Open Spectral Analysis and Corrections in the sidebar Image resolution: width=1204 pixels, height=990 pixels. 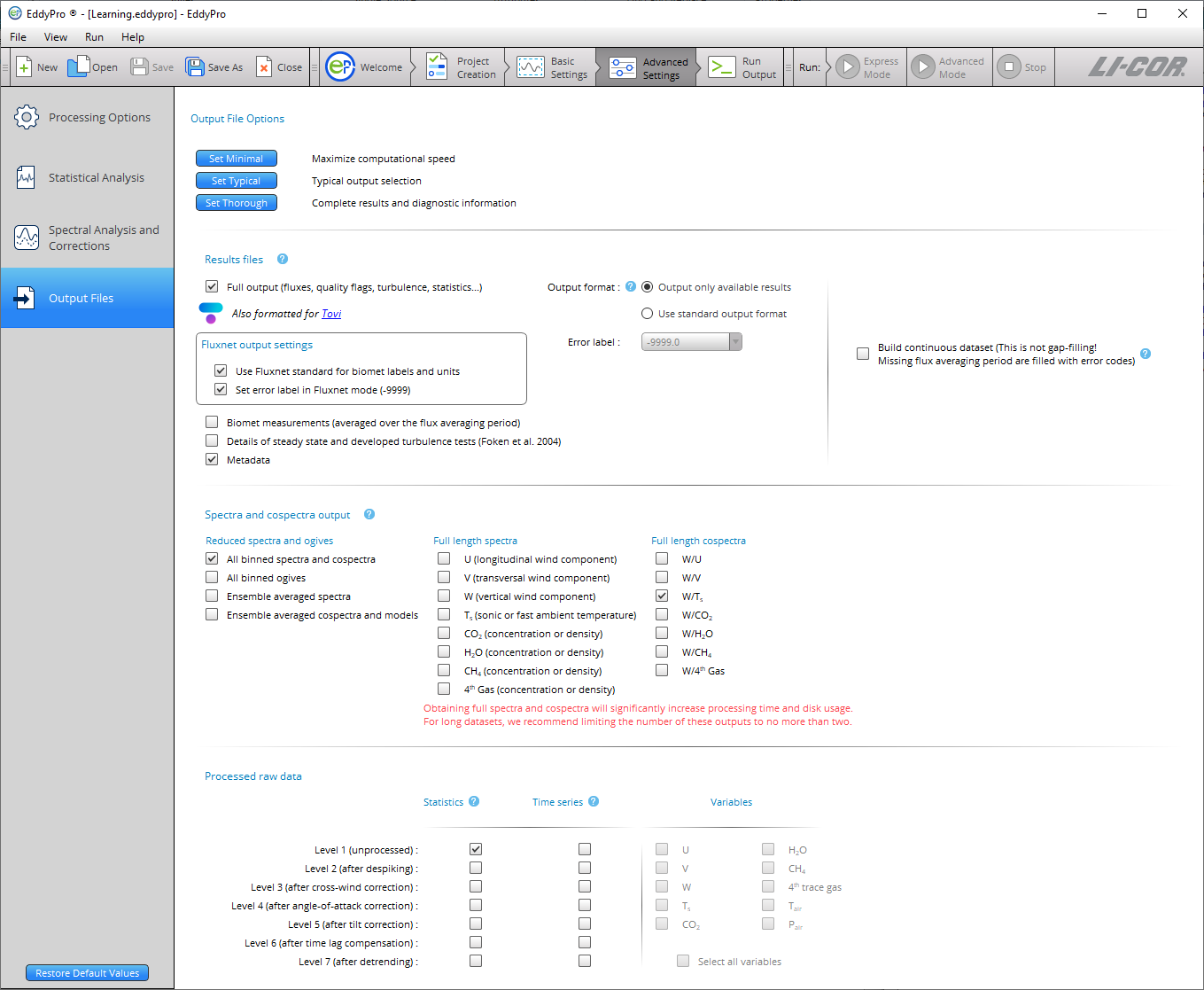pos(87,238)
